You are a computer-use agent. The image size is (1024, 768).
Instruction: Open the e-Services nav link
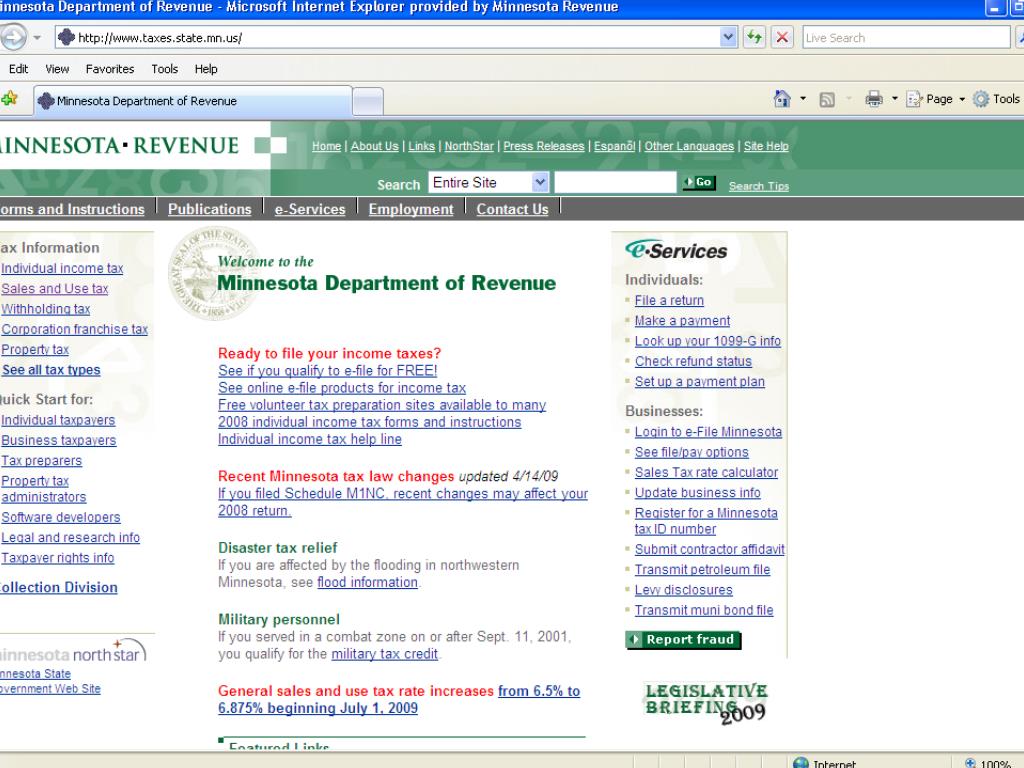click(310, 209)
